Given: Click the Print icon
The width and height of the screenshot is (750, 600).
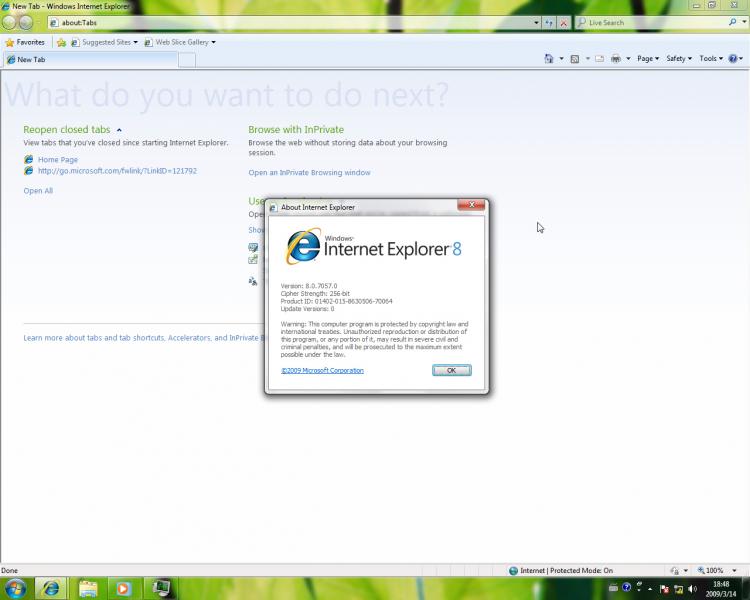Looking at the screenshot, I should 616,58.
